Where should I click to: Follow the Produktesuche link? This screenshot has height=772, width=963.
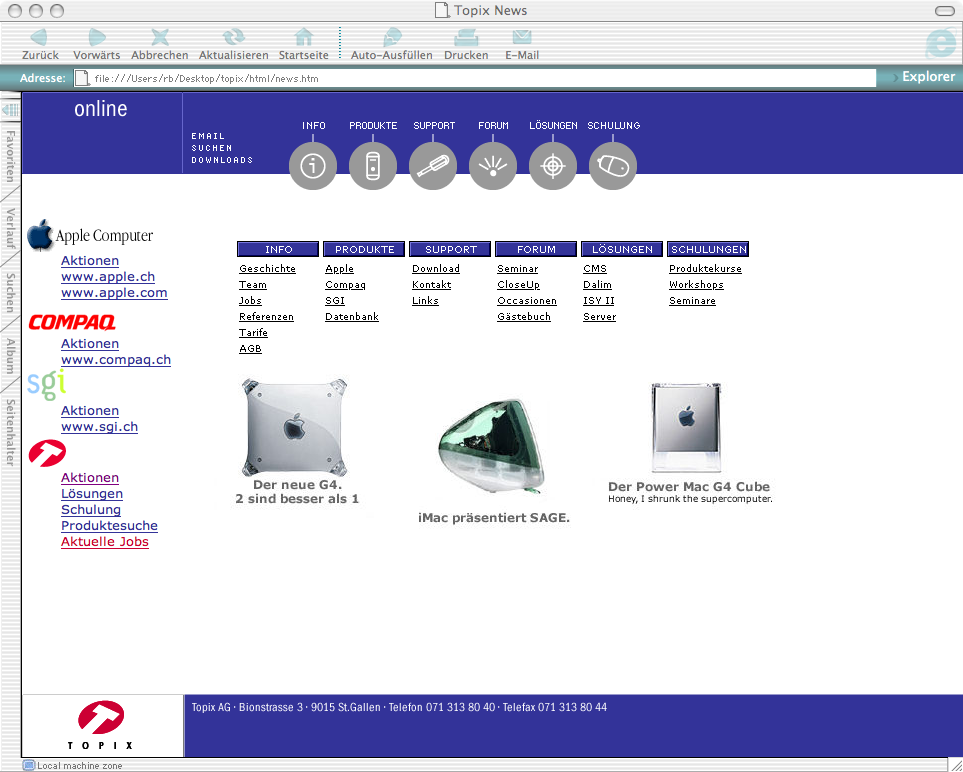[x=109, y=526]
